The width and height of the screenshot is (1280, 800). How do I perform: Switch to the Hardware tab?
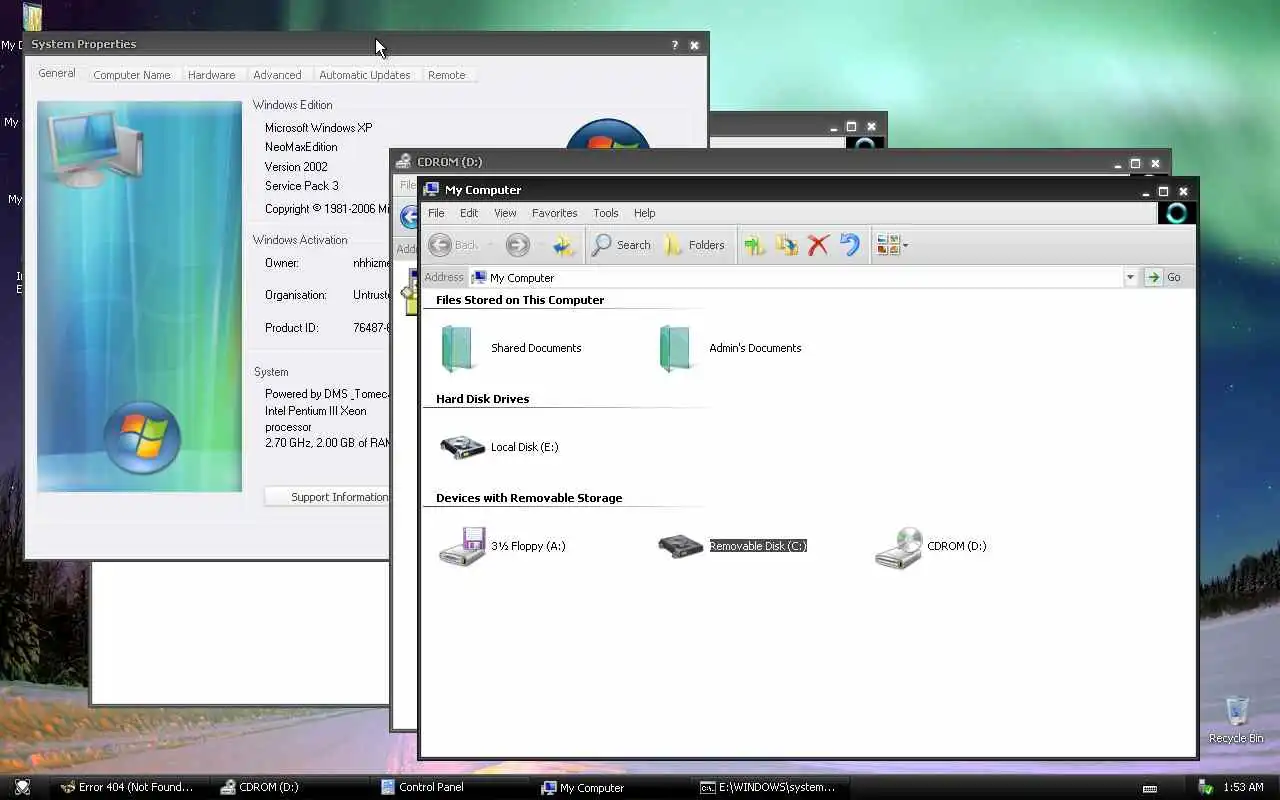(212, 75)
